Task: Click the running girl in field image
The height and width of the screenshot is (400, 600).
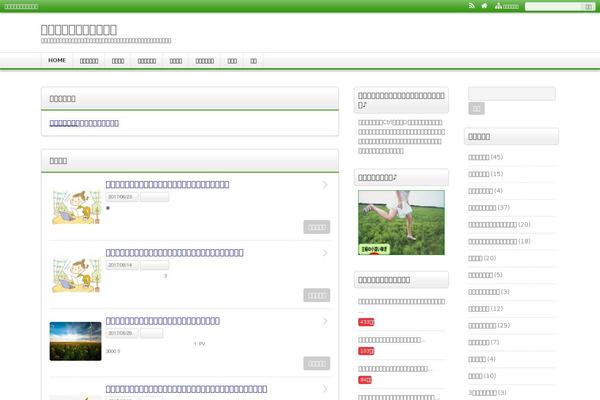Action: (x=401, y=222)
